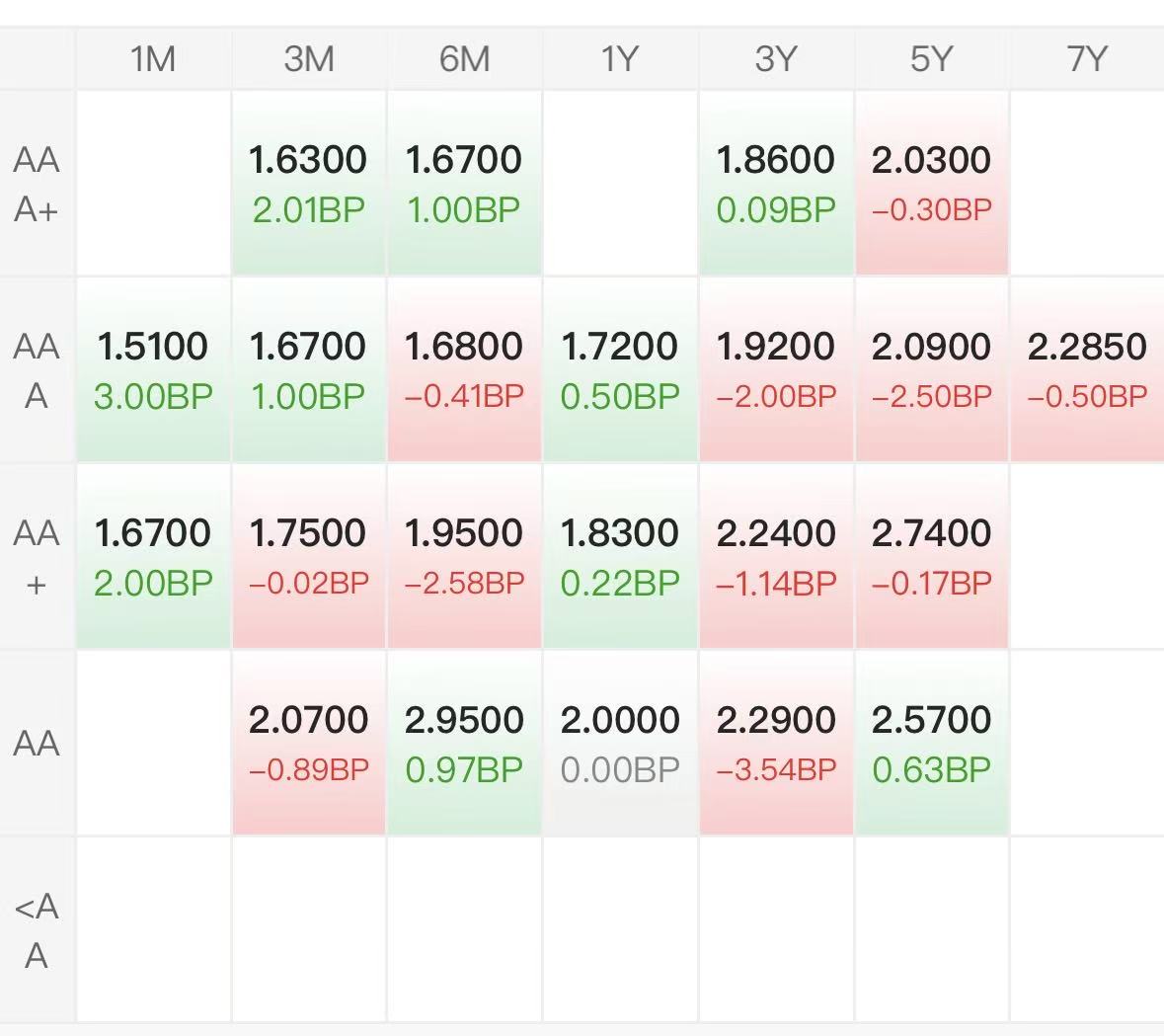Click the AAA+ 3Y cell showing 1.8600
This screenshot has height=1036, width=1164.
pos(775,184)
